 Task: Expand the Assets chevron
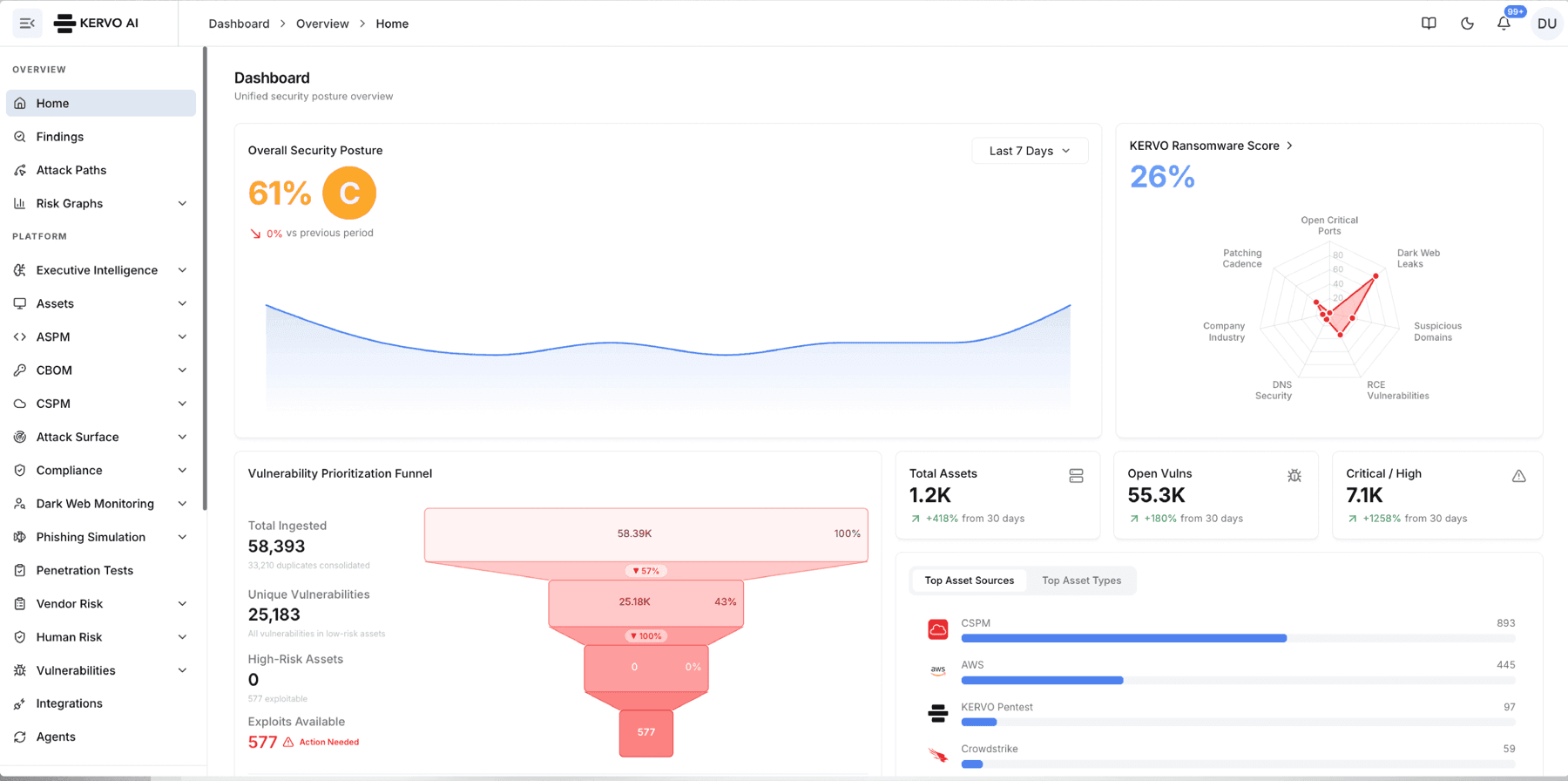coord(182,303)
